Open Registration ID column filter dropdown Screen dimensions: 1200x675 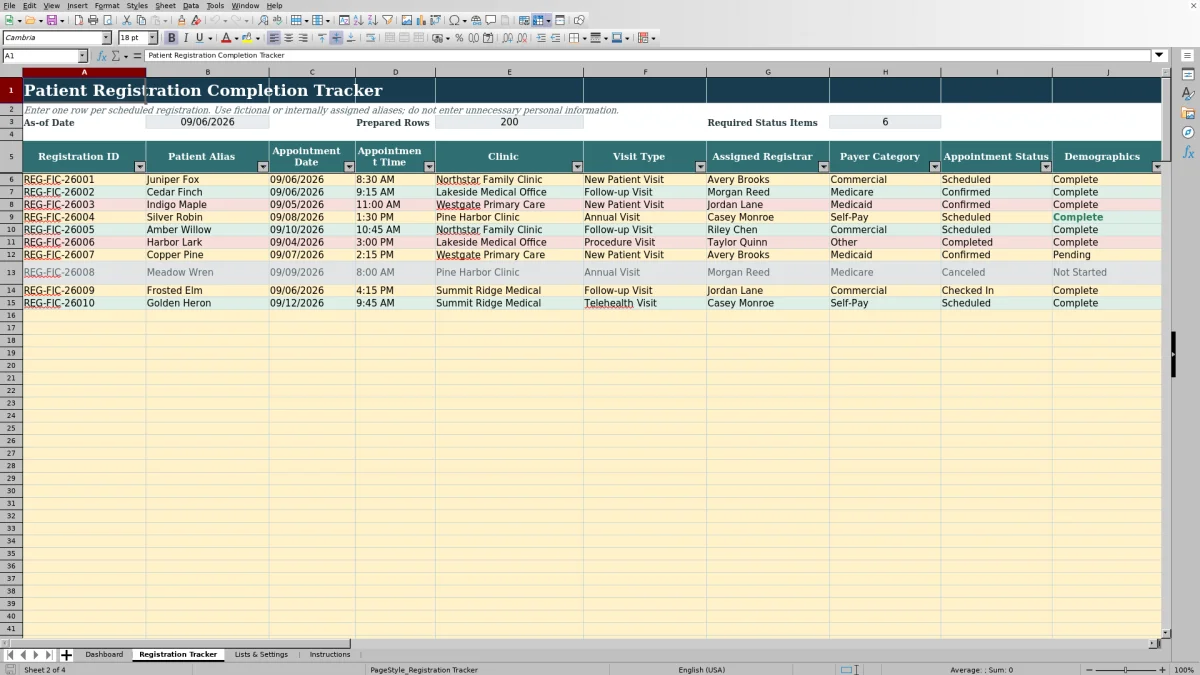(x=140, y=167)
